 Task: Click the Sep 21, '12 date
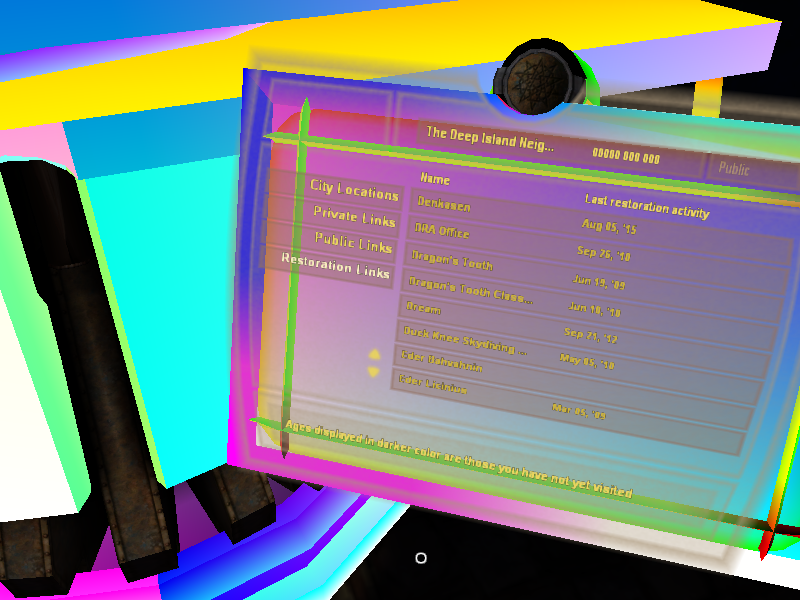pyautogui.click(x=591, y=335)
